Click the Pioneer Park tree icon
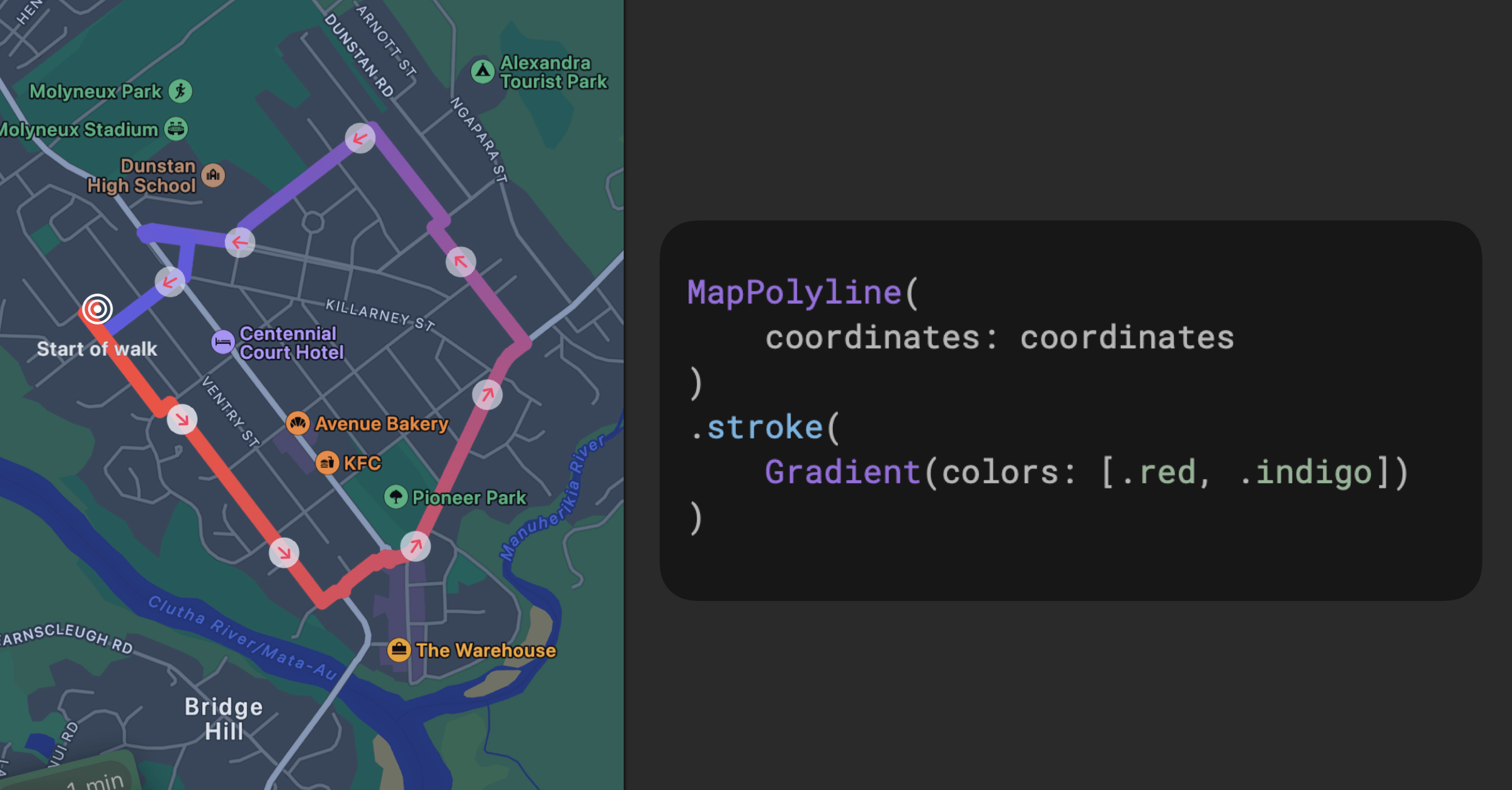 click(x=396, y=497)
